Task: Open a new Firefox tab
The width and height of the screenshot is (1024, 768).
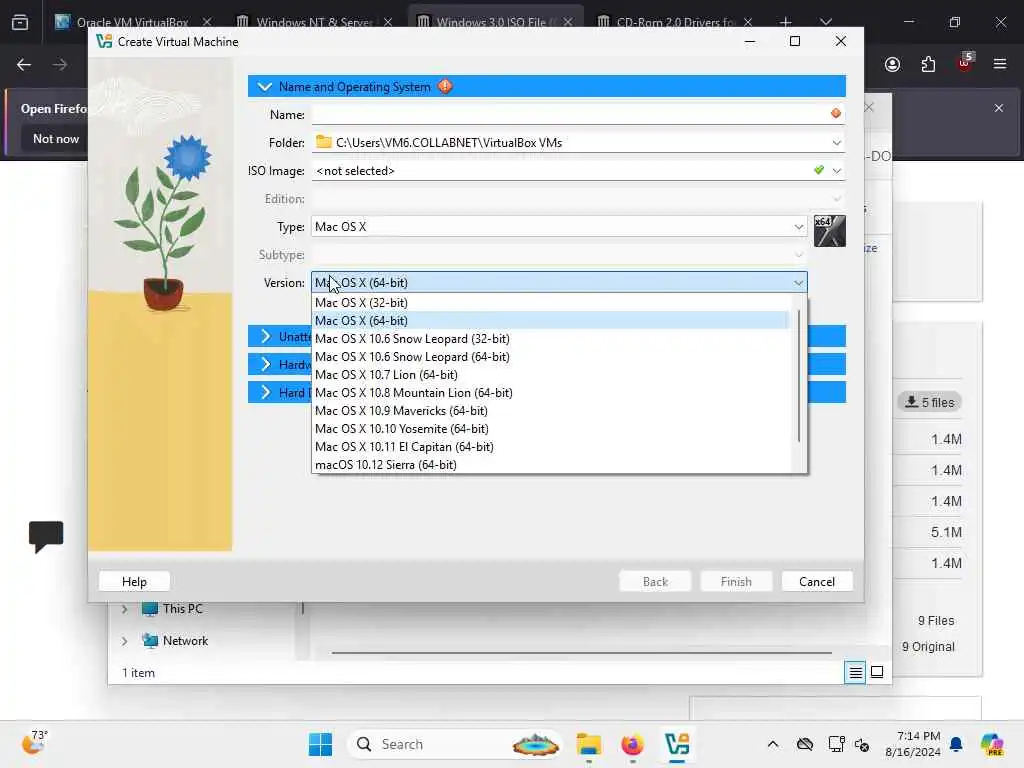Action: 785,22
